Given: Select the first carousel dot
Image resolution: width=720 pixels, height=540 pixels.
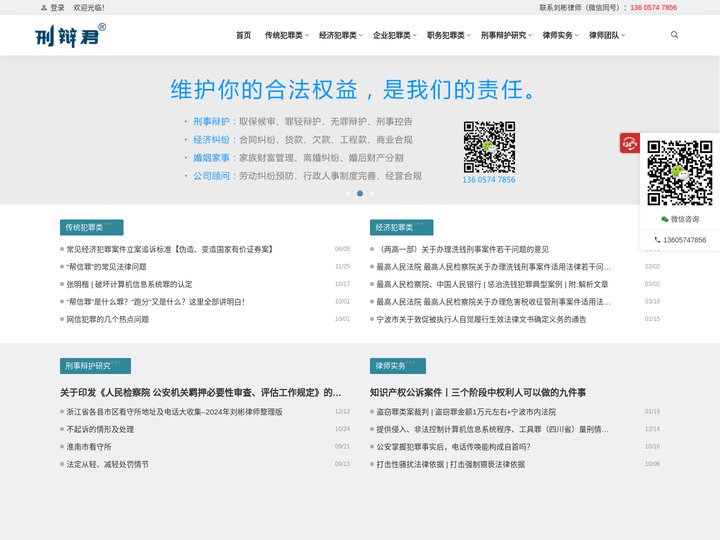Looking at the screenshot, I should coord(348,193).
